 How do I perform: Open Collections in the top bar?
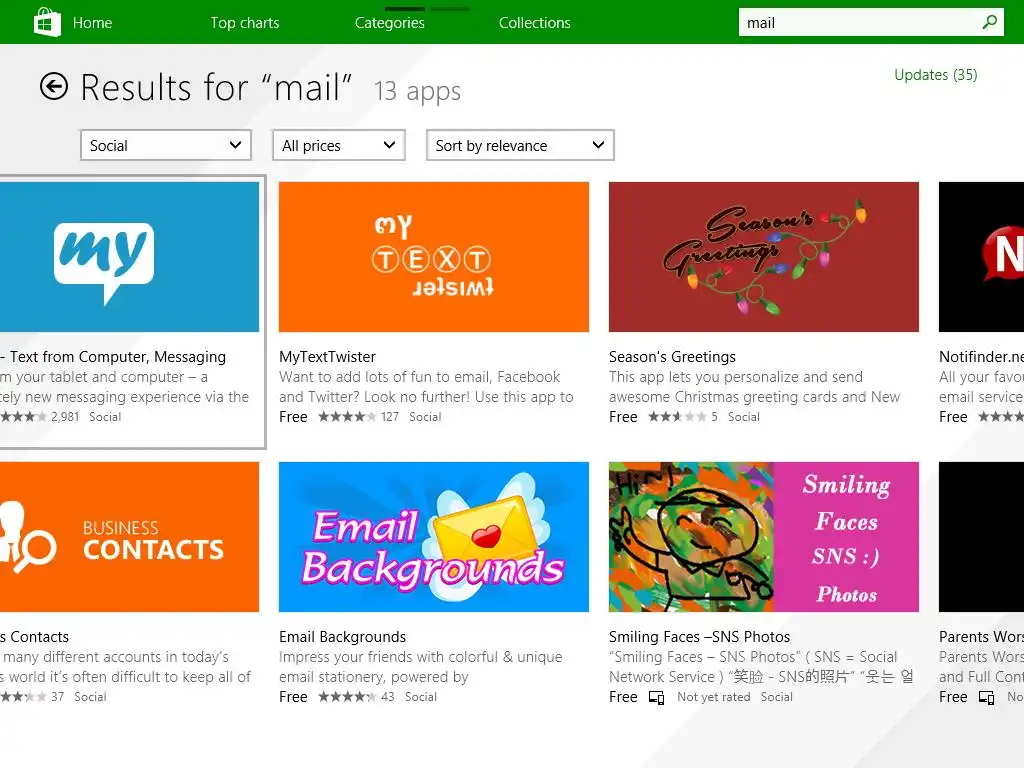[535, 23]
